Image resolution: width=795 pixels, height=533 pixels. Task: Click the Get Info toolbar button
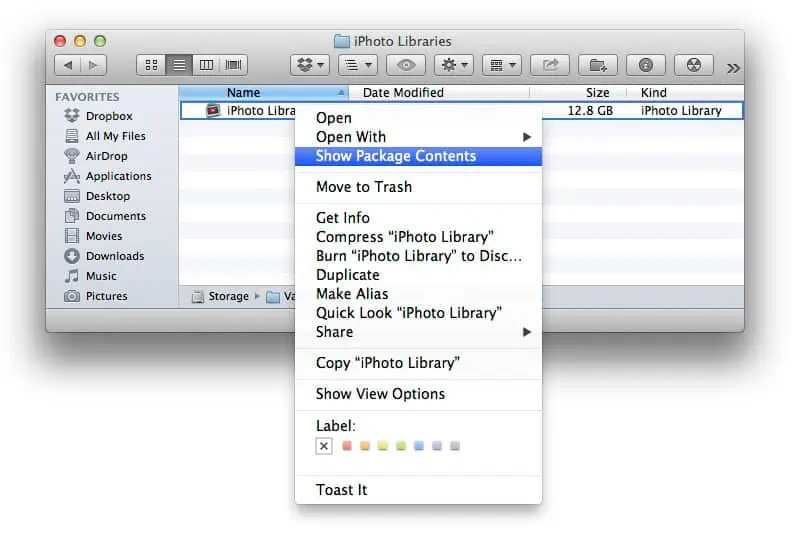[x=645, y=65]
